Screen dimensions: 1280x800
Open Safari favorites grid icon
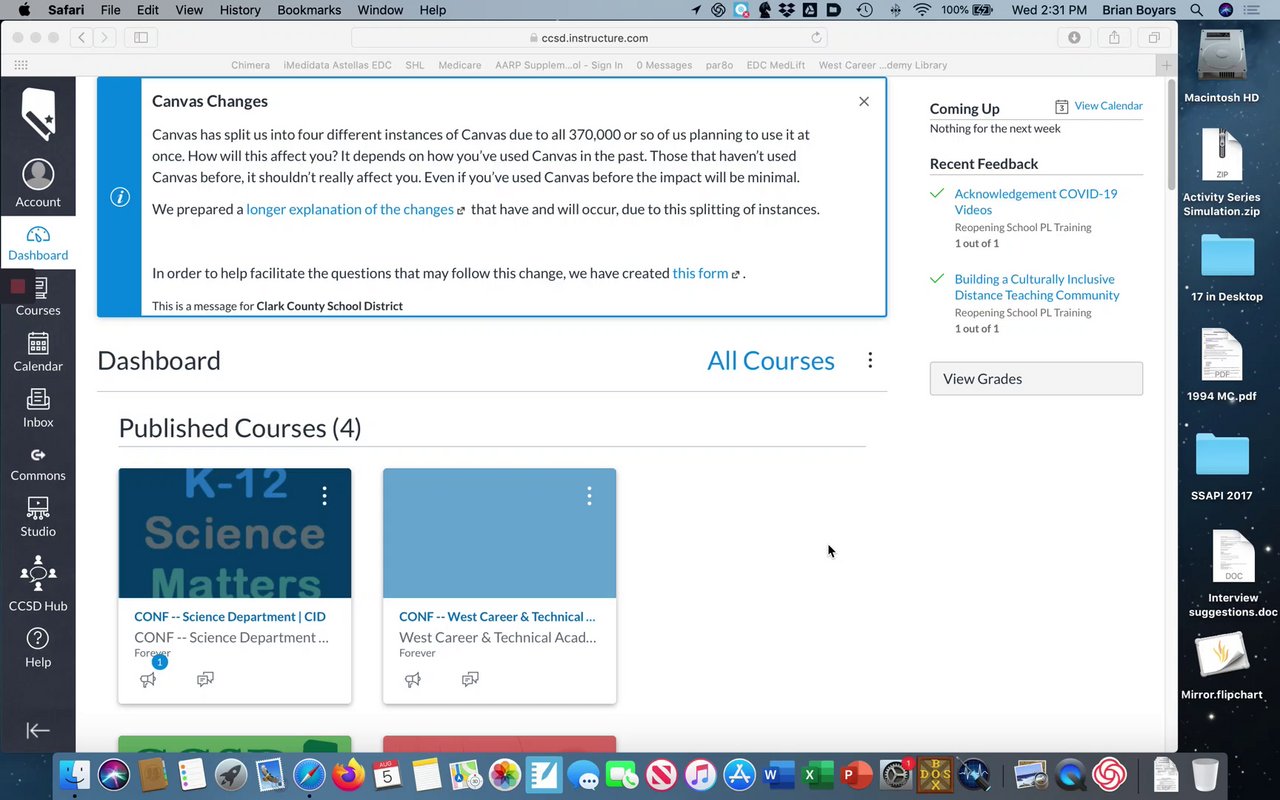pos(21,65)
